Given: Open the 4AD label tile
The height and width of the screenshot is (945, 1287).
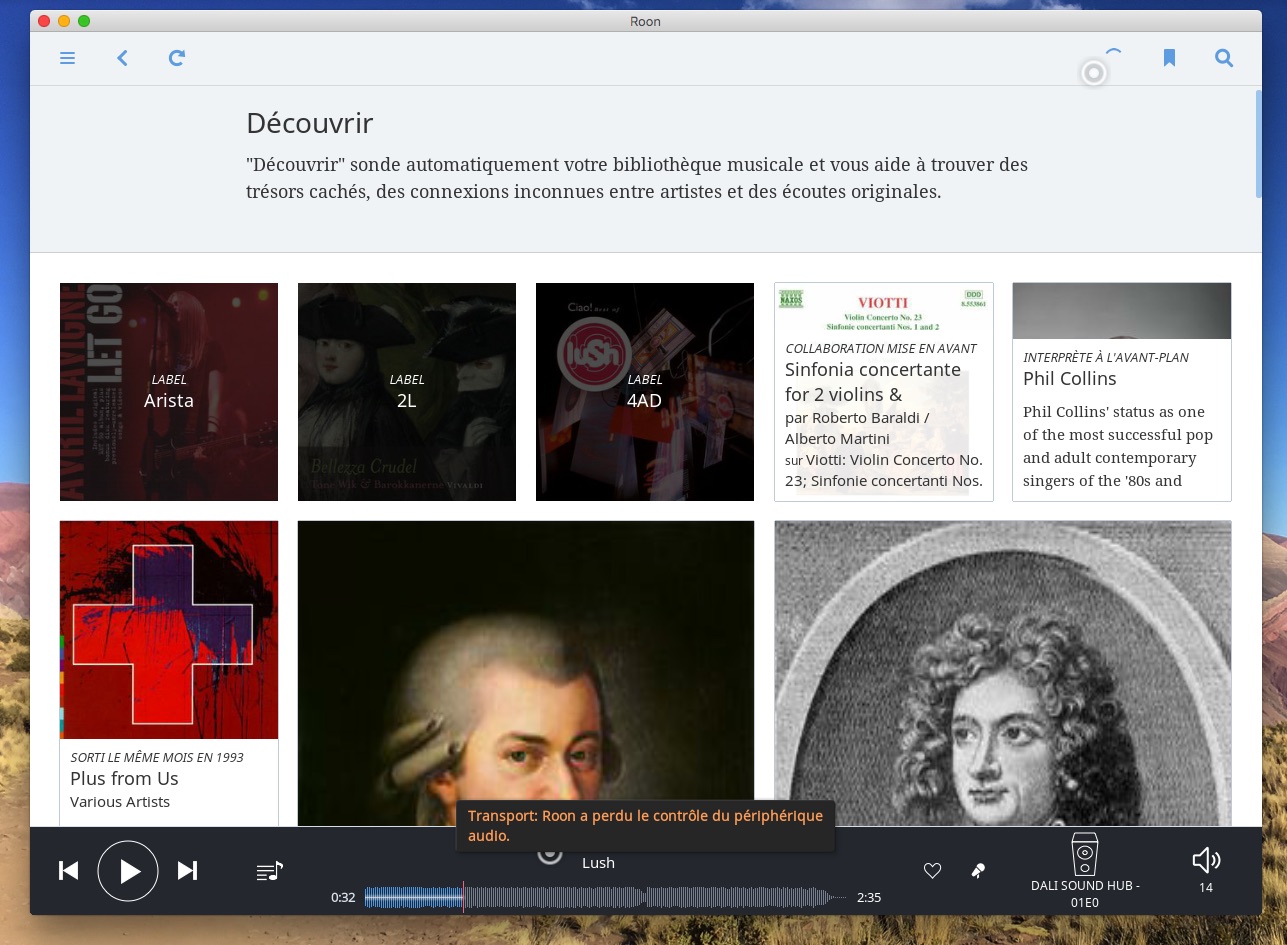Looking at the screenshot, I should [645, 392].
